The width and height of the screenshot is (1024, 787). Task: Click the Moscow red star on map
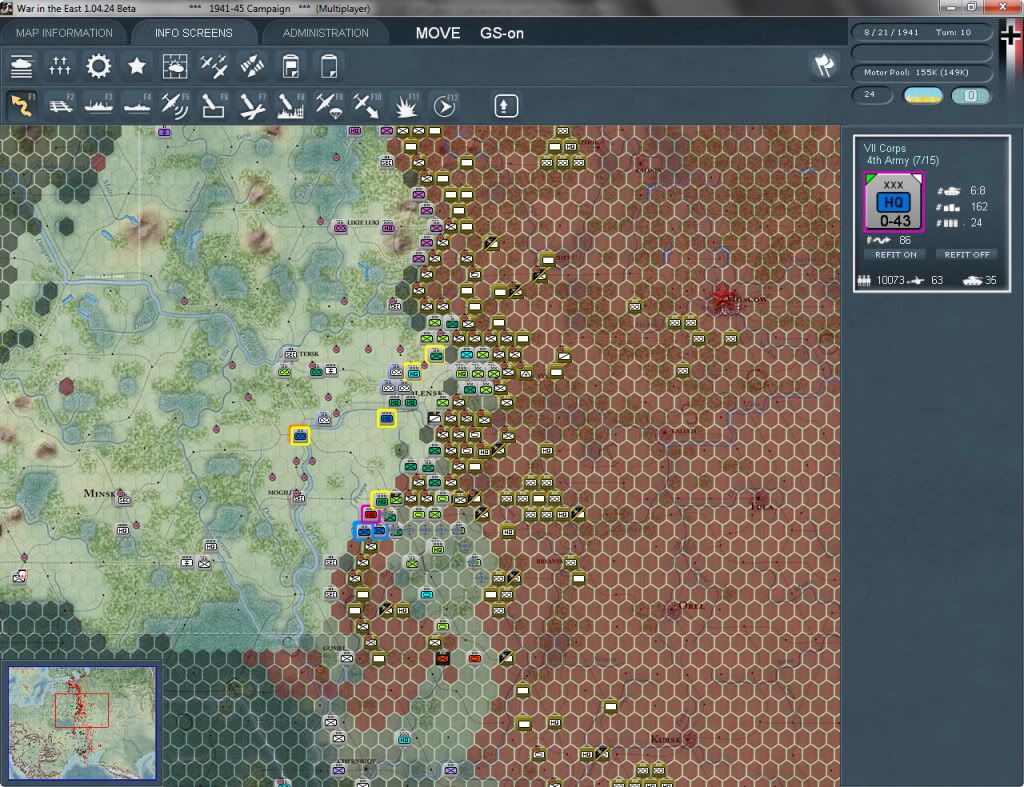click(722, 298)
